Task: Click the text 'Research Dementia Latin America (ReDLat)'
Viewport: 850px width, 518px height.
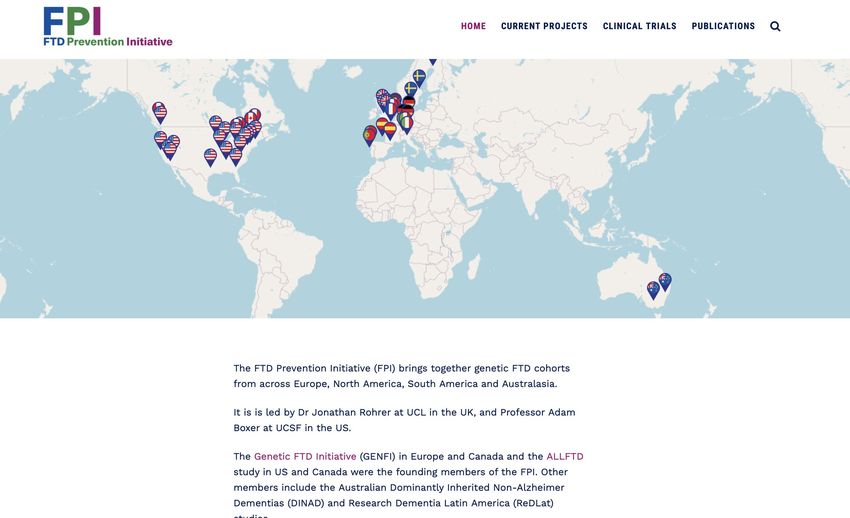Action: pyautogui.click(x=451, y=503)
